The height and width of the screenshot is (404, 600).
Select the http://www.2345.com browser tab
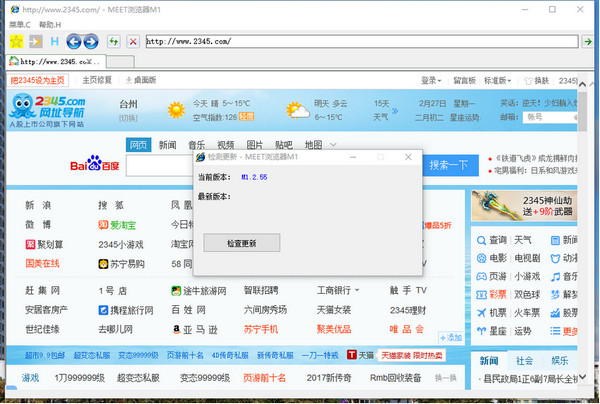tap(57, 62)
